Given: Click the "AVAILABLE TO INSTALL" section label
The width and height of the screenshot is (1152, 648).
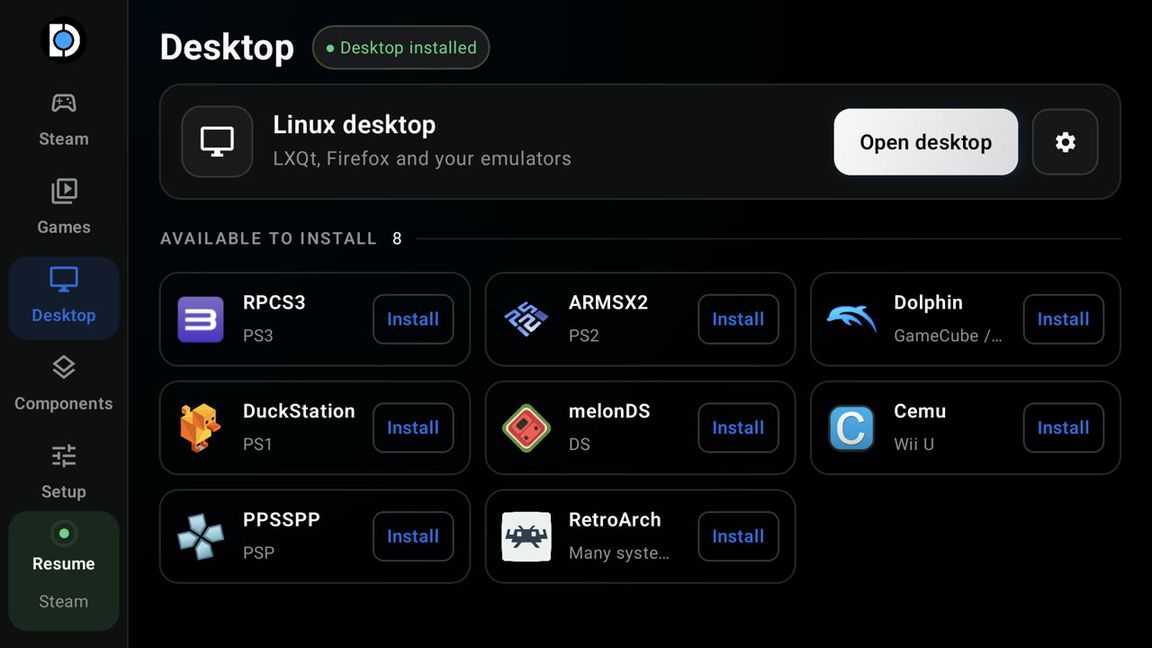Looking at the screenshot, I should (x=268, y=239).
